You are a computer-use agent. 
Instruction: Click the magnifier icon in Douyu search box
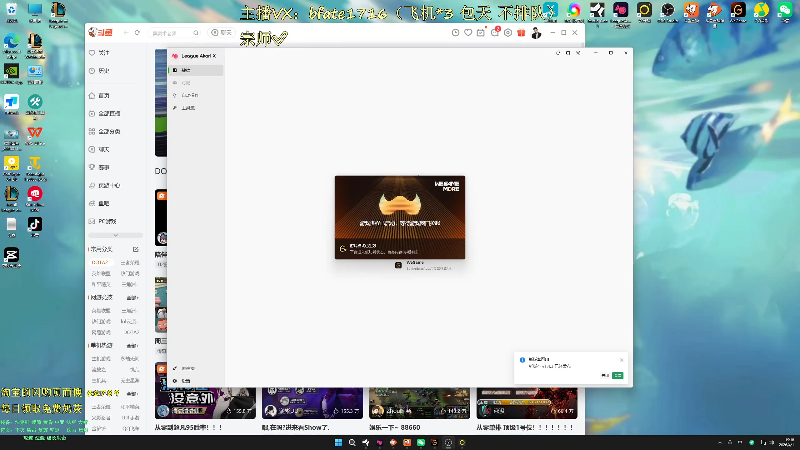tap(196, 33)
